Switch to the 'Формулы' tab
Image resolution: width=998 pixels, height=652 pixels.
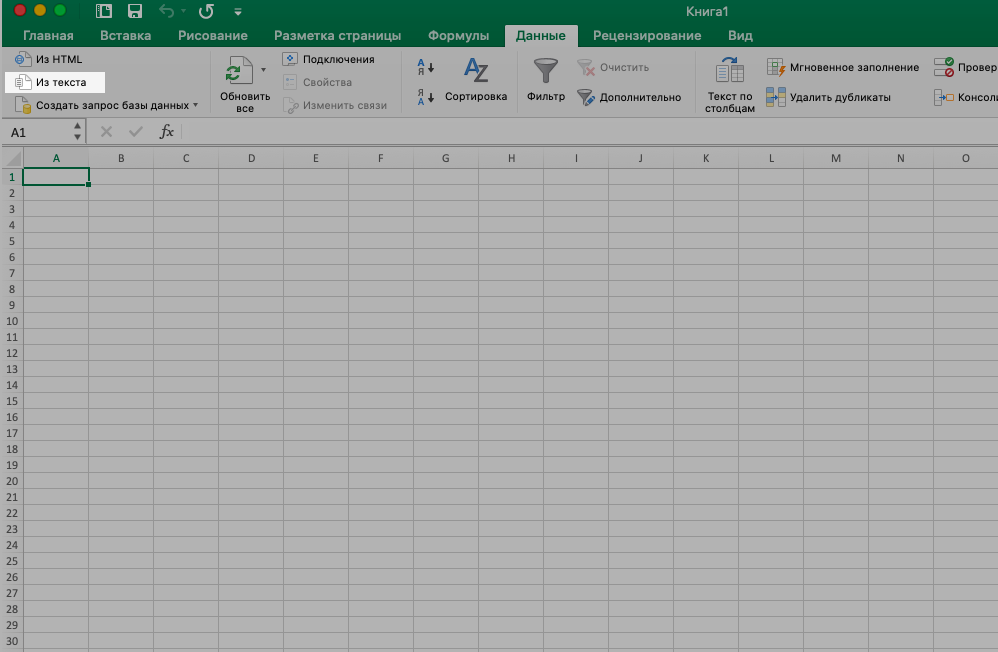click(x=458, y=36)
